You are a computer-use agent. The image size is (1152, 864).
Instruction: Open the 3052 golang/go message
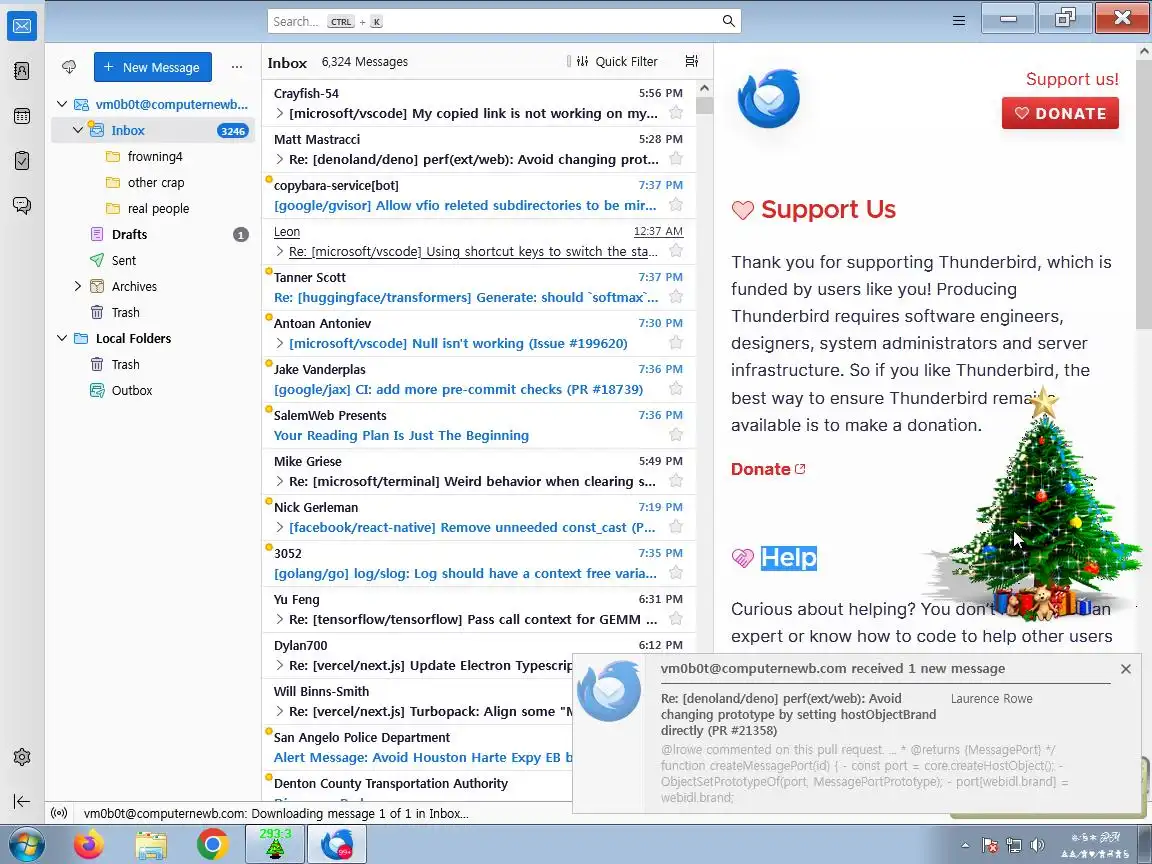[x=478, y=564]
